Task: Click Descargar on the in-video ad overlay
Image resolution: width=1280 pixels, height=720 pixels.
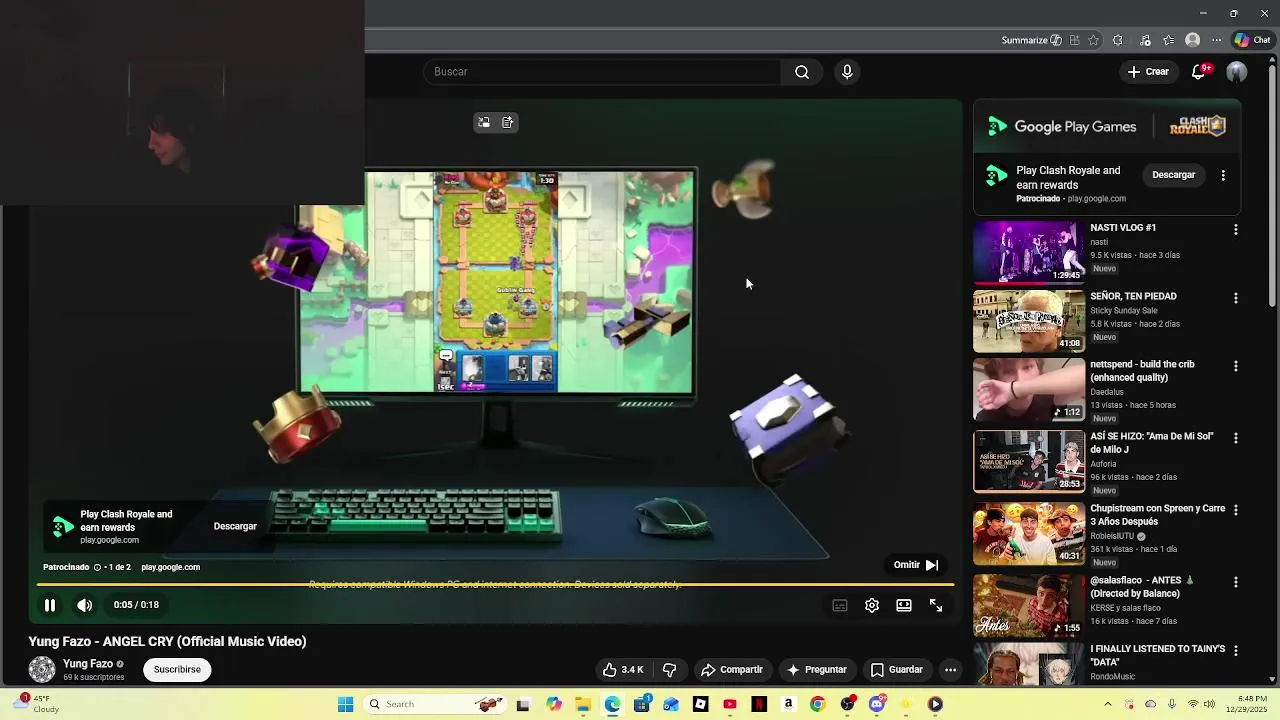Action: [235, 526]
